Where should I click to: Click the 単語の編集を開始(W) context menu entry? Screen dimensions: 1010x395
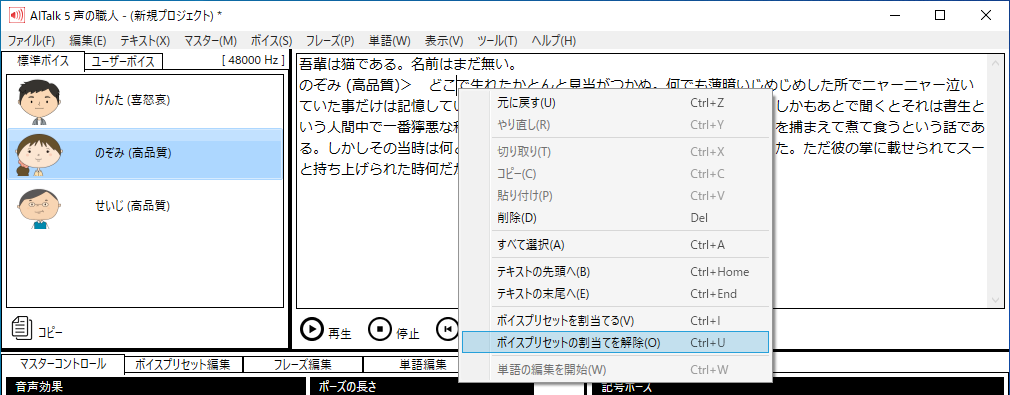click(615, 370)
